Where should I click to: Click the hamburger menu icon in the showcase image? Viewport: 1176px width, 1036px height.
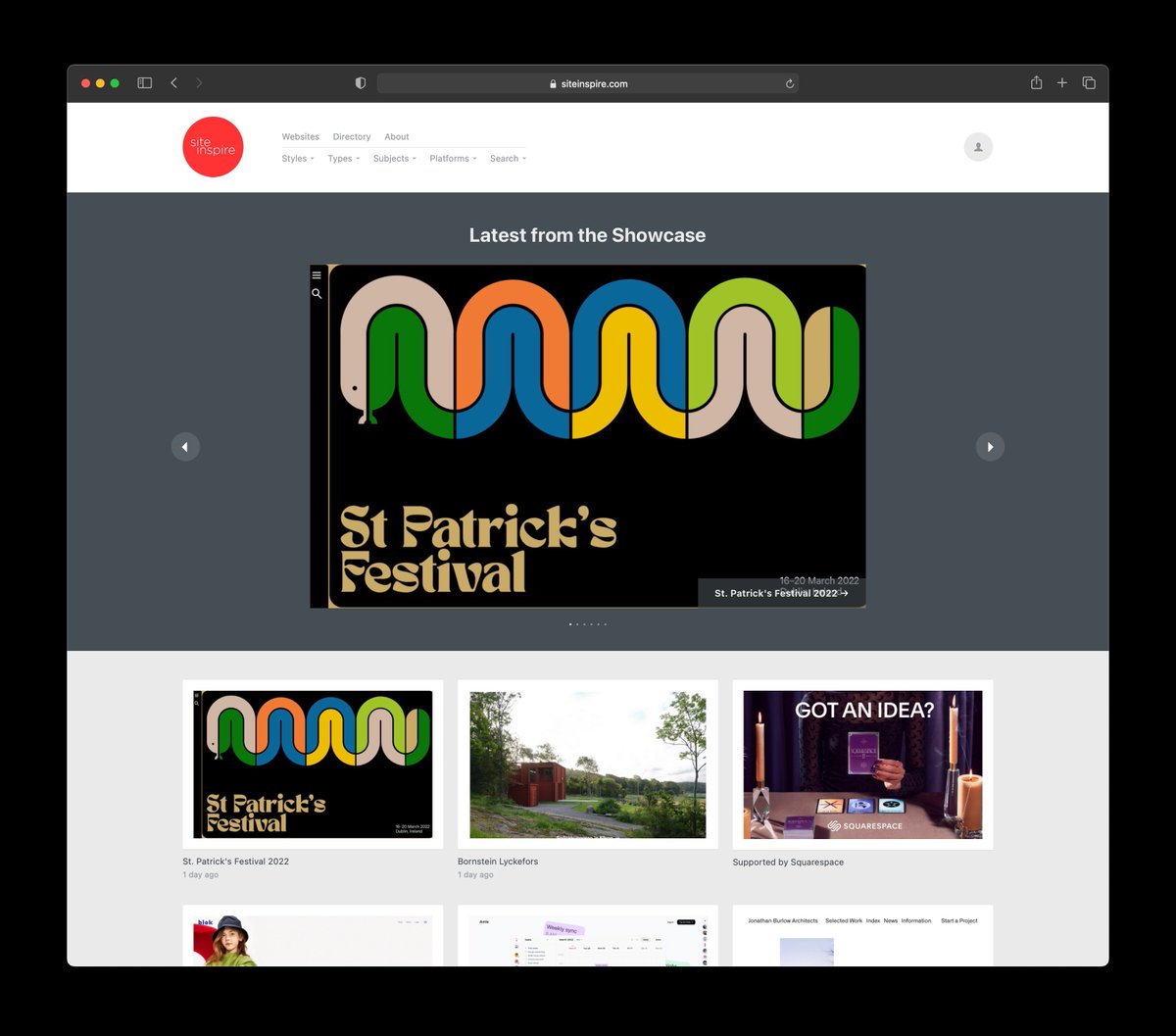(317, 275)
